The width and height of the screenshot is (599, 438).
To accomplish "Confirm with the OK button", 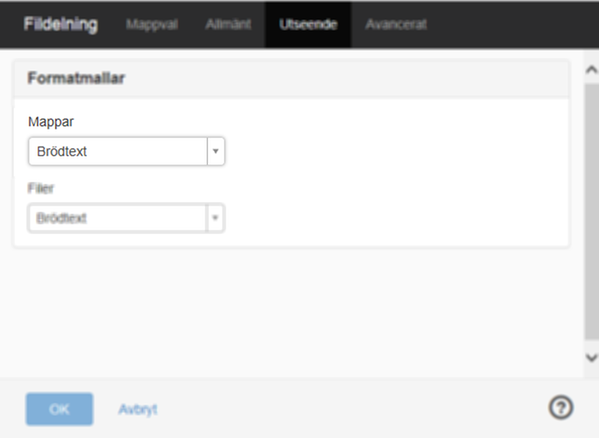I will [x=60, y=409].
